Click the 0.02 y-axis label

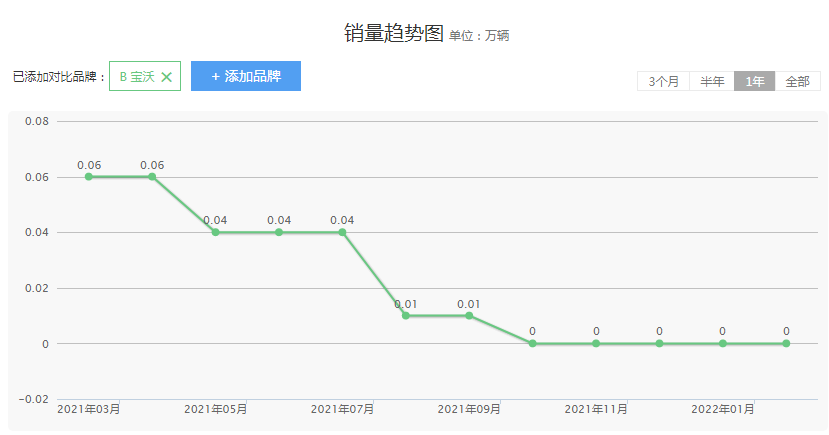(x=37, y=289)
